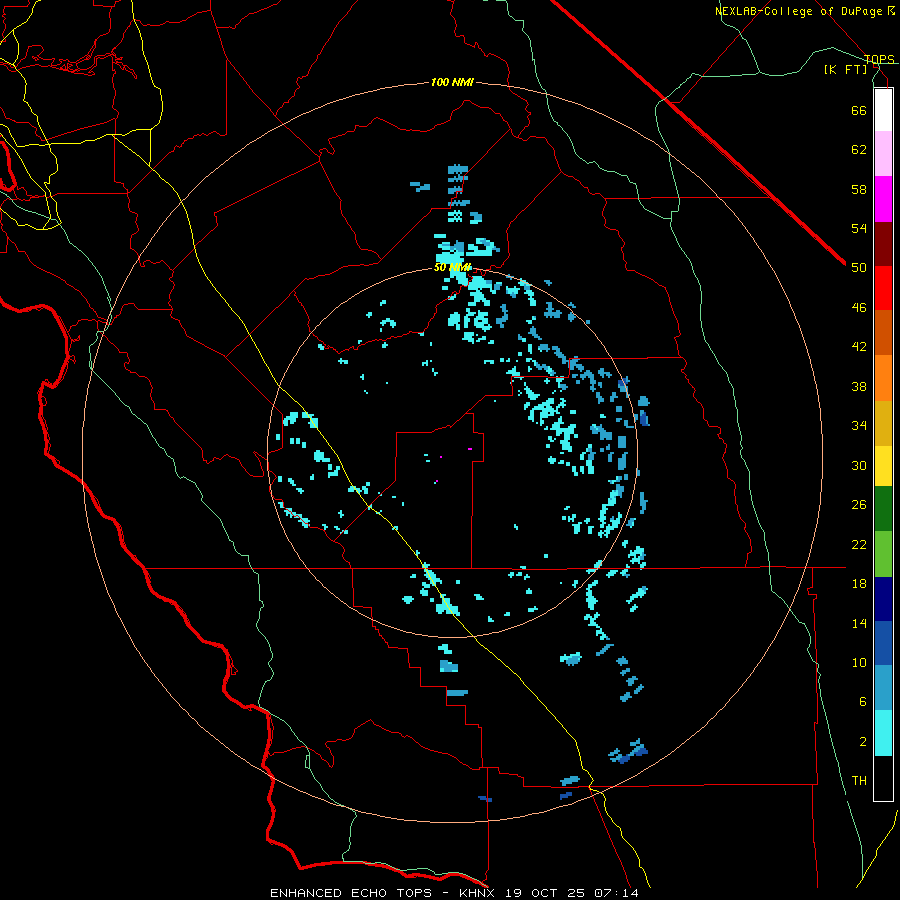Screen dimensions: 900x900
Task: Click the light green 26 kft swatch
Action: (883, 554)
